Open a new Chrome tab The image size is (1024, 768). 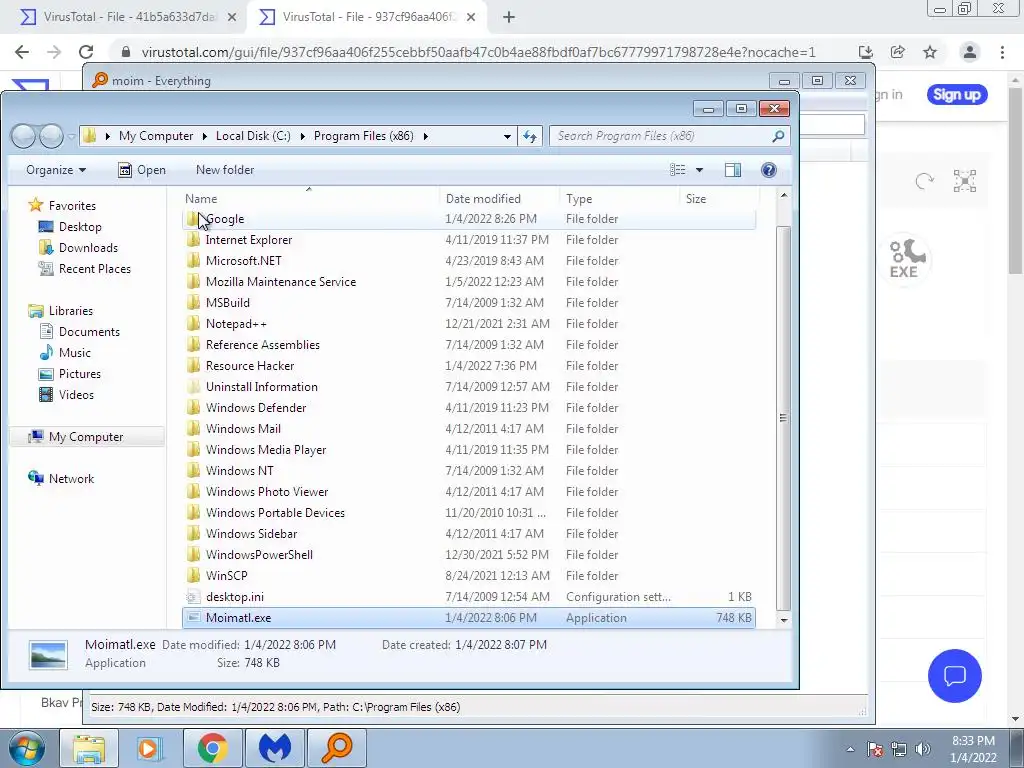click(509, 17)
